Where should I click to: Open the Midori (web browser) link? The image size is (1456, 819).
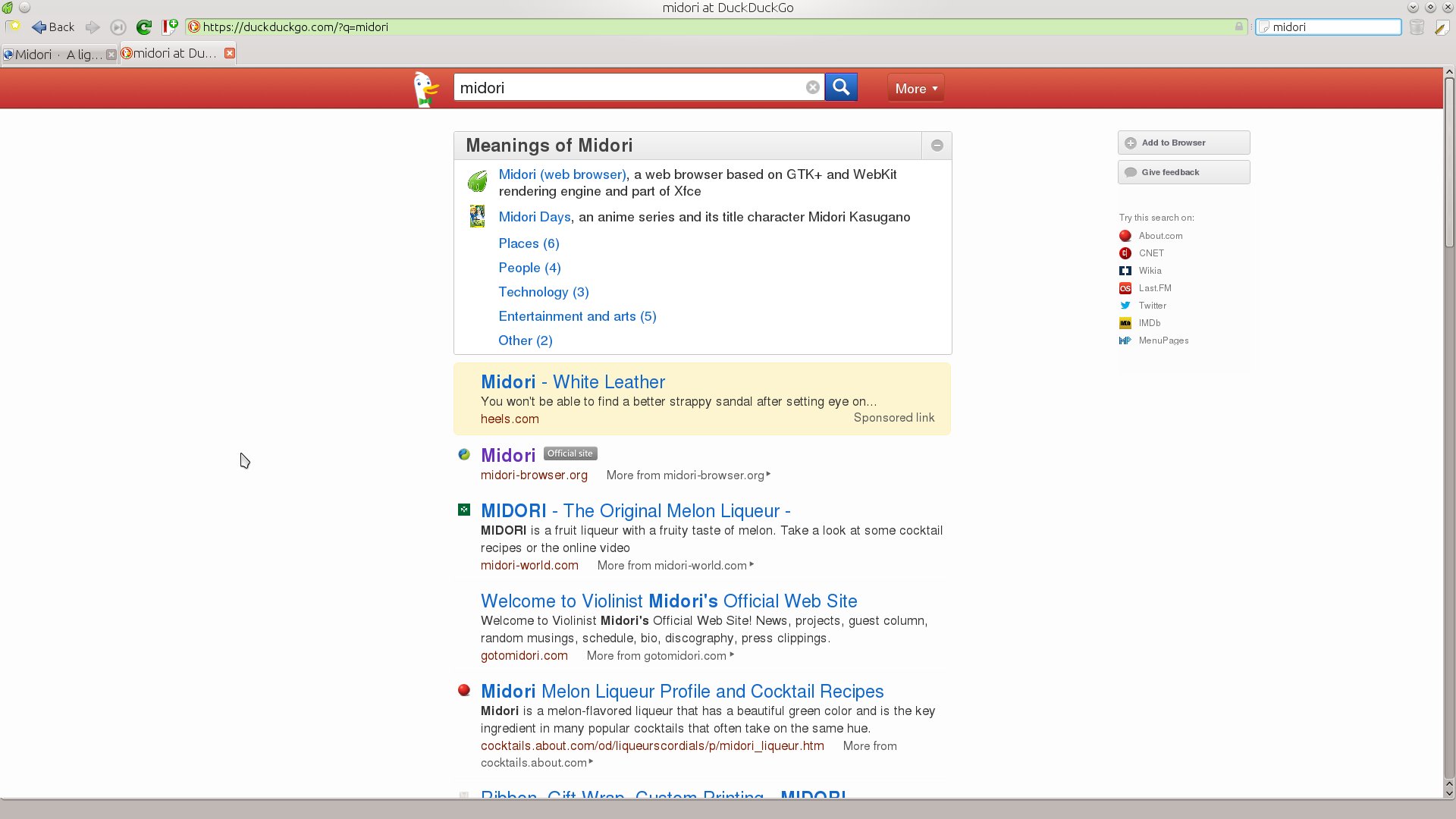562,174
